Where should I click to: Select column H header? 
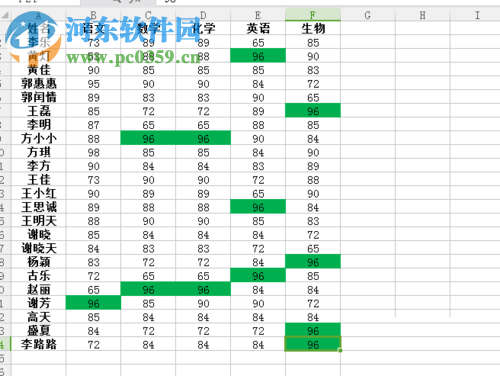tap(423, 15)
